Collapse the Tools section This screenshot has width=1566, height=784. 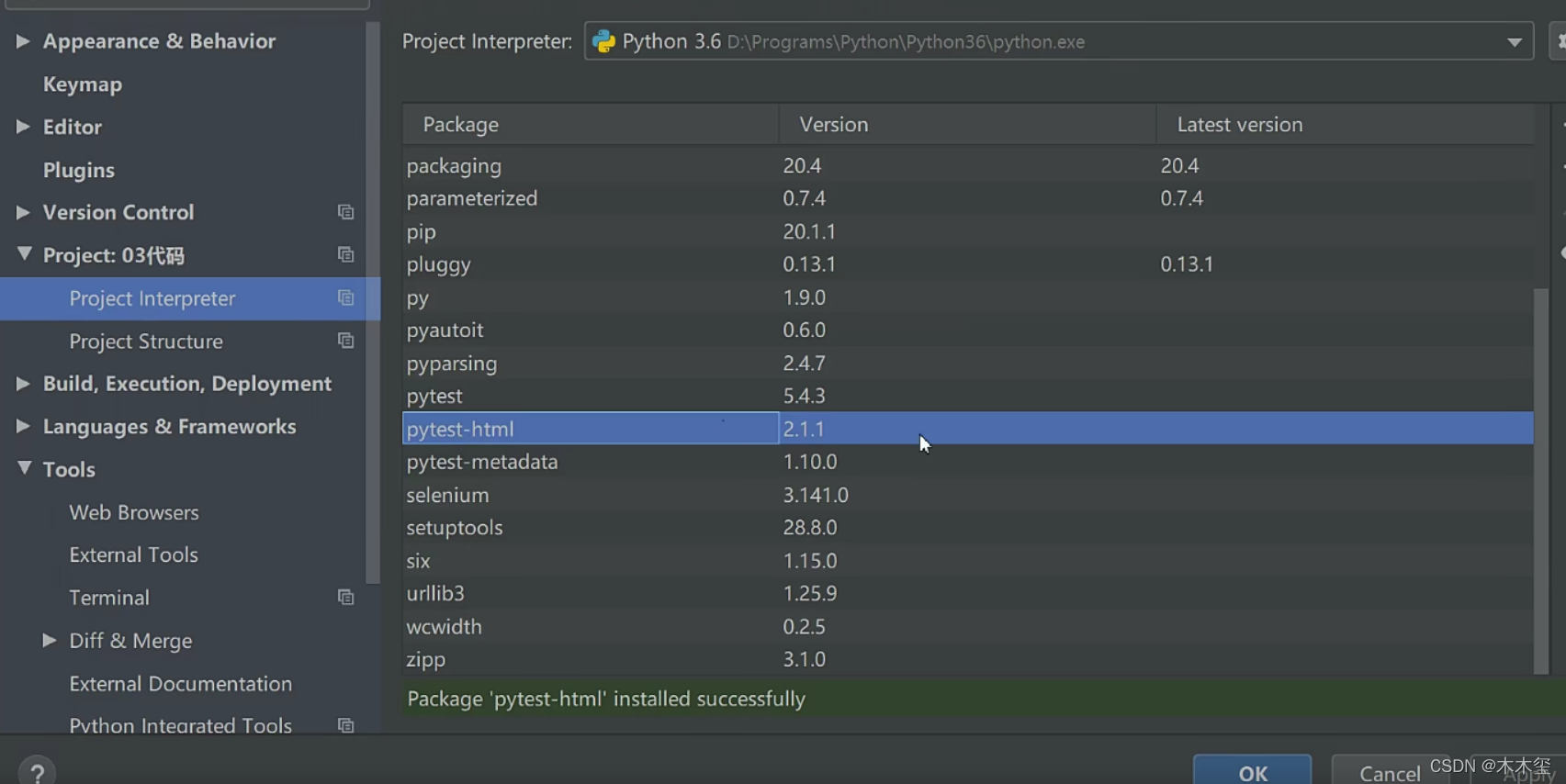[x=24, y=468]
